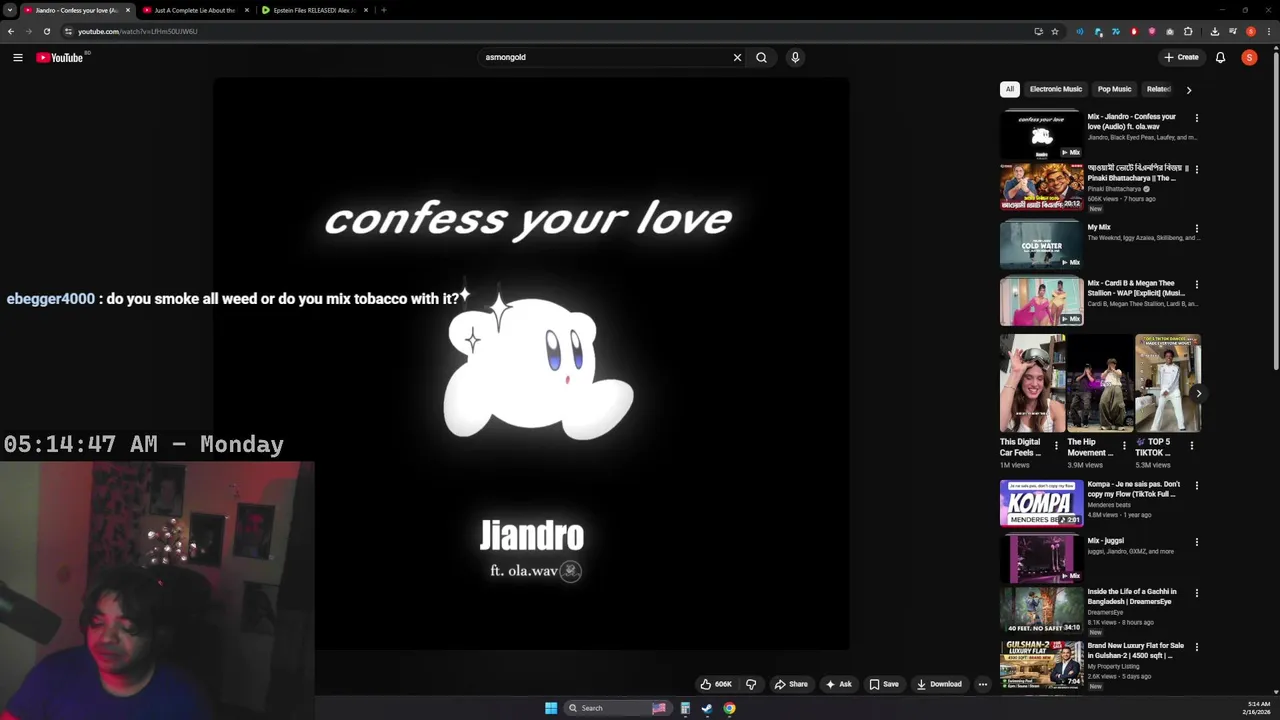Select the Related filter chip
Image resolution: width=1280 pixels, height=720 pixels.
coord(1158,89)
